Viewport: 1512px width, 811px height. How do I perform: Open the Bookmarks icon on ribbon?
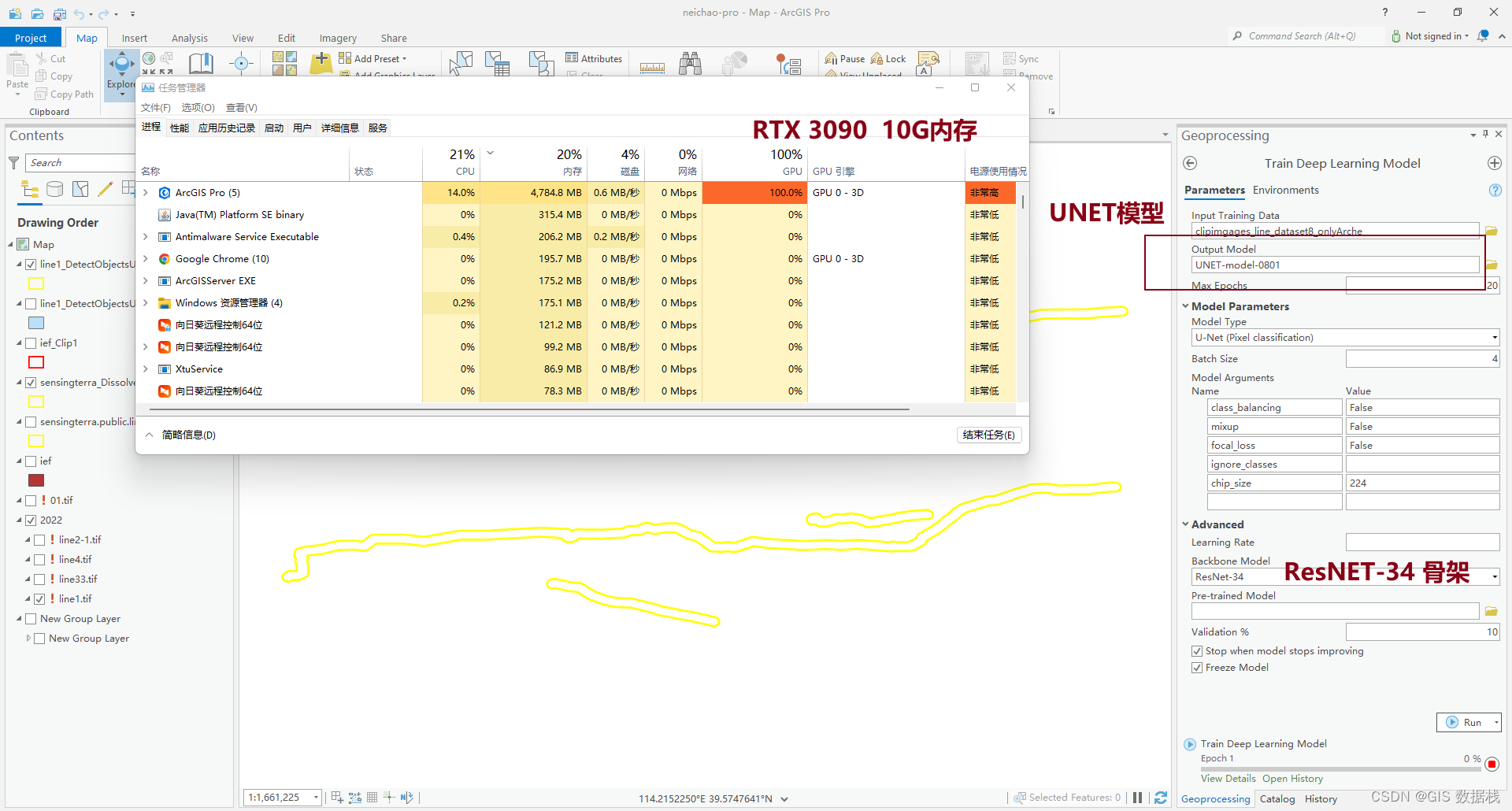click(201, 63)
